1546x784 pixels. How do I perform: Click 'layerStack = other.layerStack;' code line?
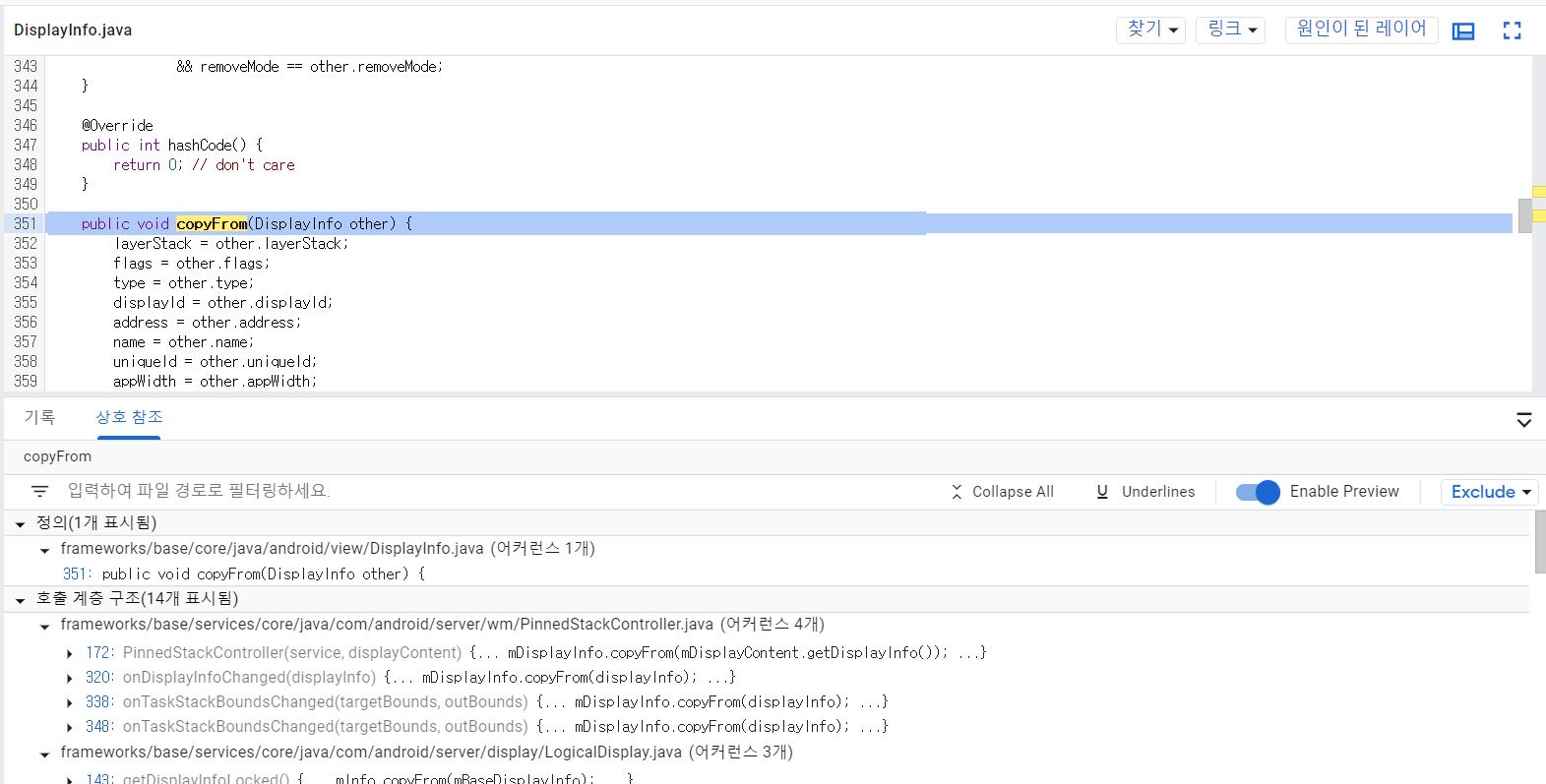pos(230,244)
